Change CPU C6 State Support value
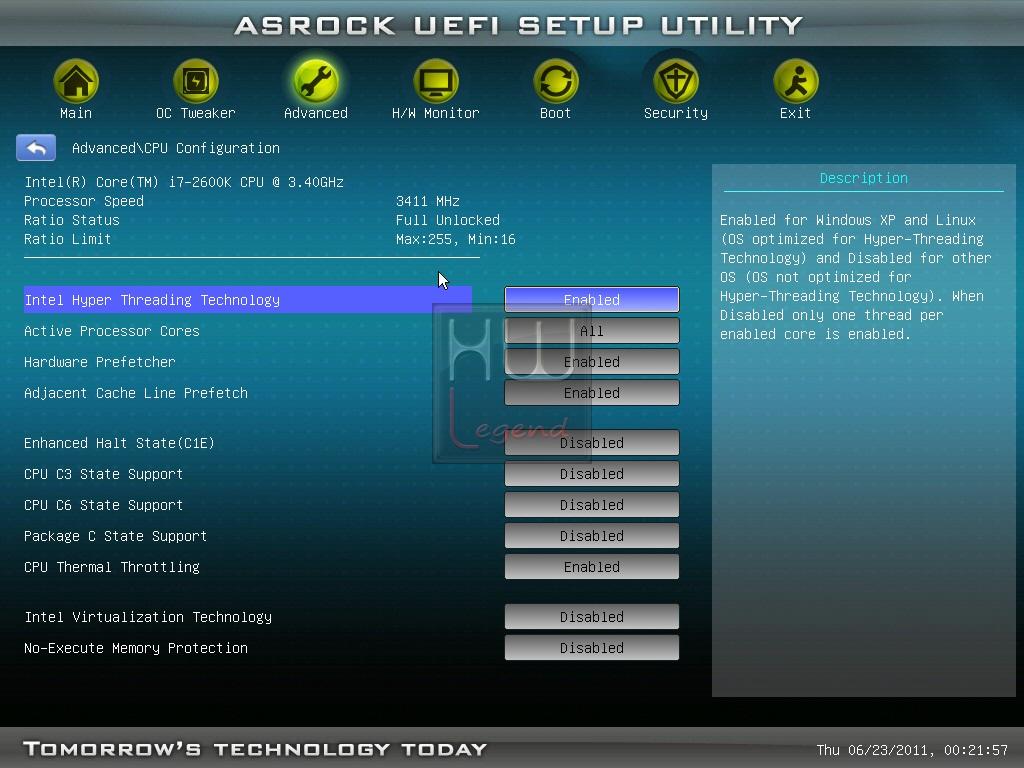 coord(592,505)
